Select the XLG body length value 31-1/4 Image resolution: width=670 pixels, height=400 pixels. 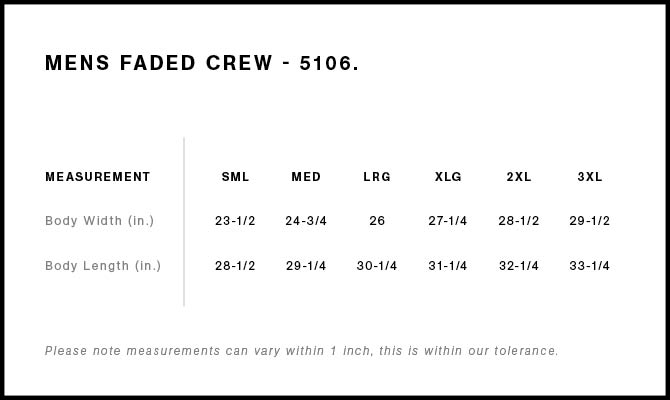tap(448, 266)
